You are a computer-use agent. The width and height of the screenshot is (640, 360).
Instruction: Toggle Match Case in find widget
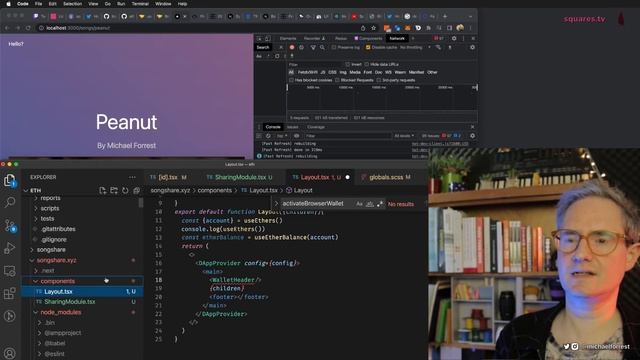359,204
